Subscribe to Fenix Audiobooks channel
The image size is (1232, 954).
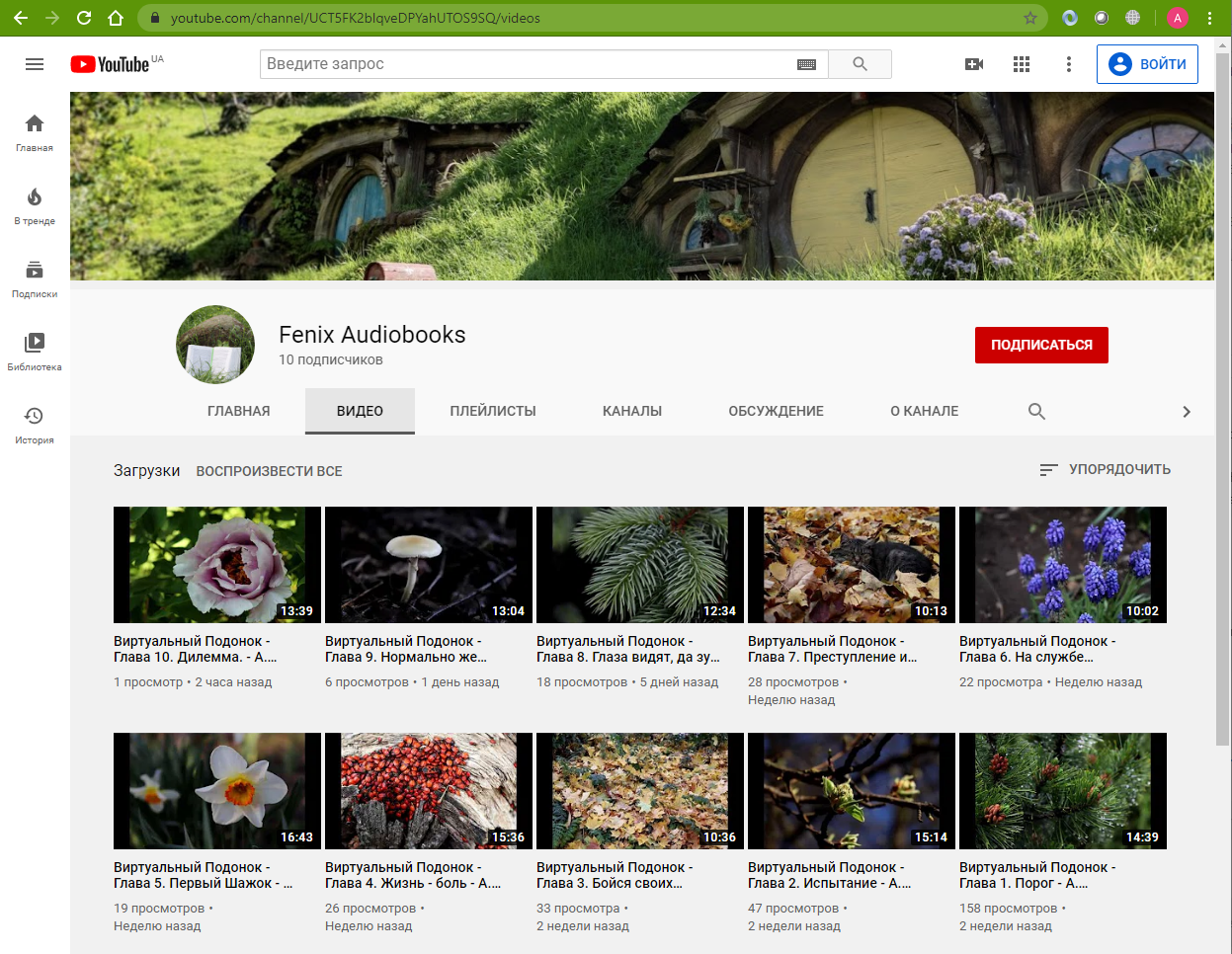click(1041, 345)
